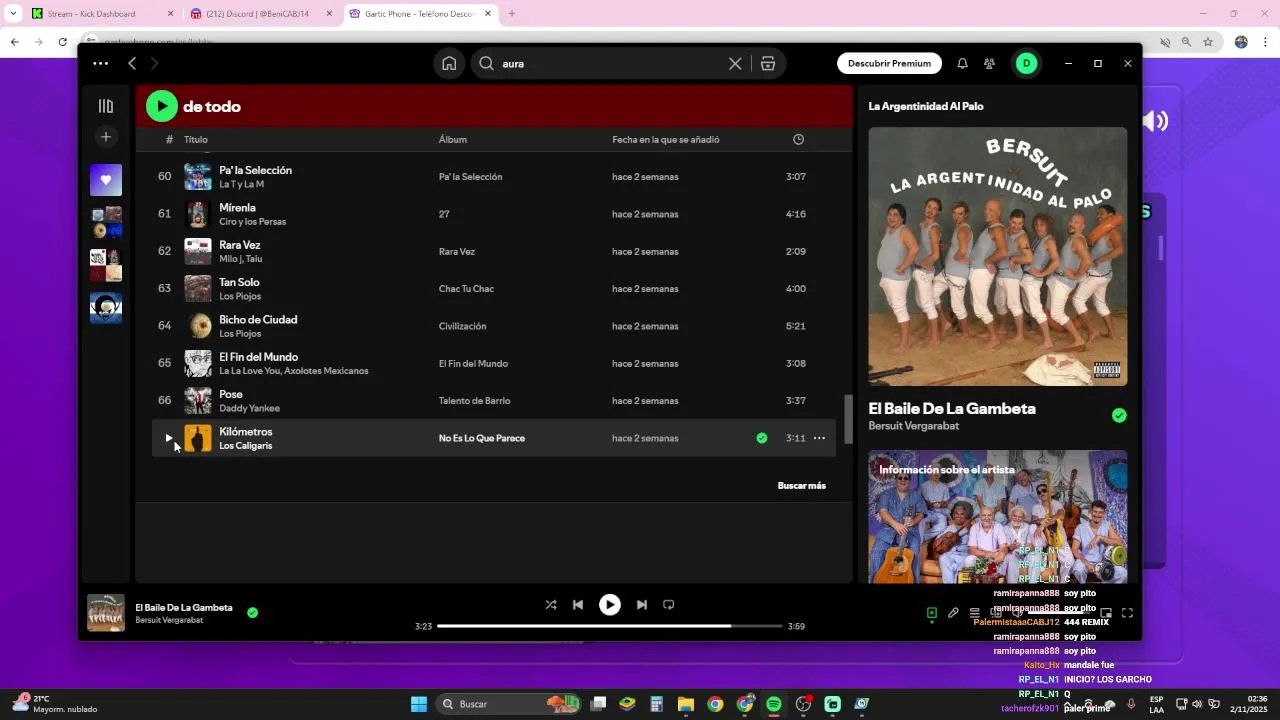The image size is (1280, 720).
Task: Sort by Fecha en la que se añadió
Action: (x=666, y=139)
